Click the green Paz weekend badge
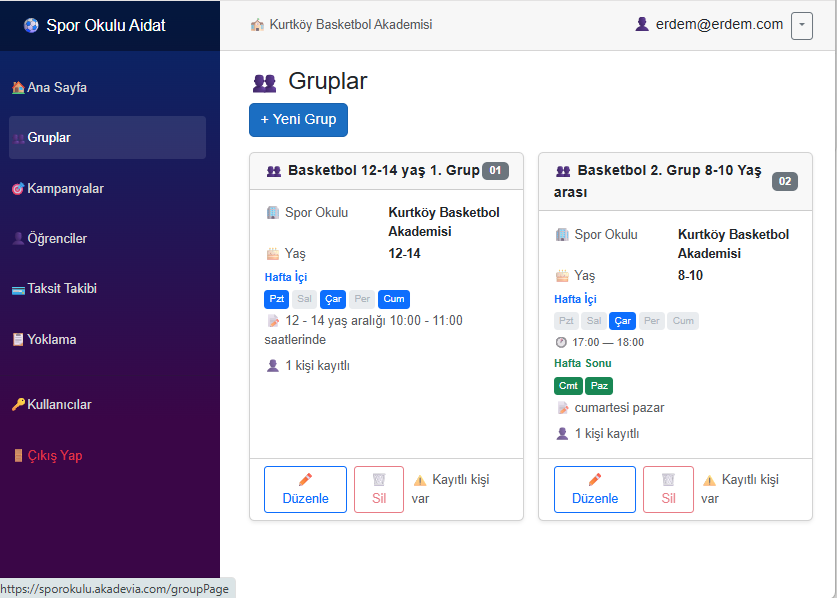The height and width of the screenshot is (598, 837). tap(599, 385)
